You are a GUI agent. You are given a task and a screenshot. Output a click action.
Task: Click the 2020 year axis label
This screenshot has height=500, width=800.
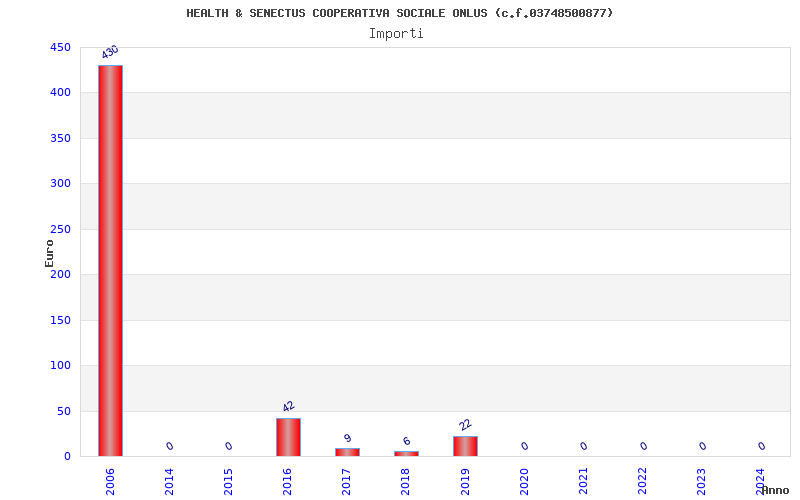point(524,481)
